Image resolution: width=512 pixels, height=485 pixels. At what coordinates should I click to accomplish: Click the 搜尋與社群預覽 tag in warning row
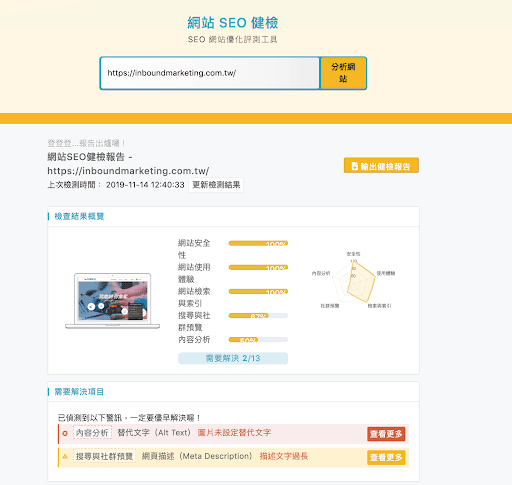[104, 456]
